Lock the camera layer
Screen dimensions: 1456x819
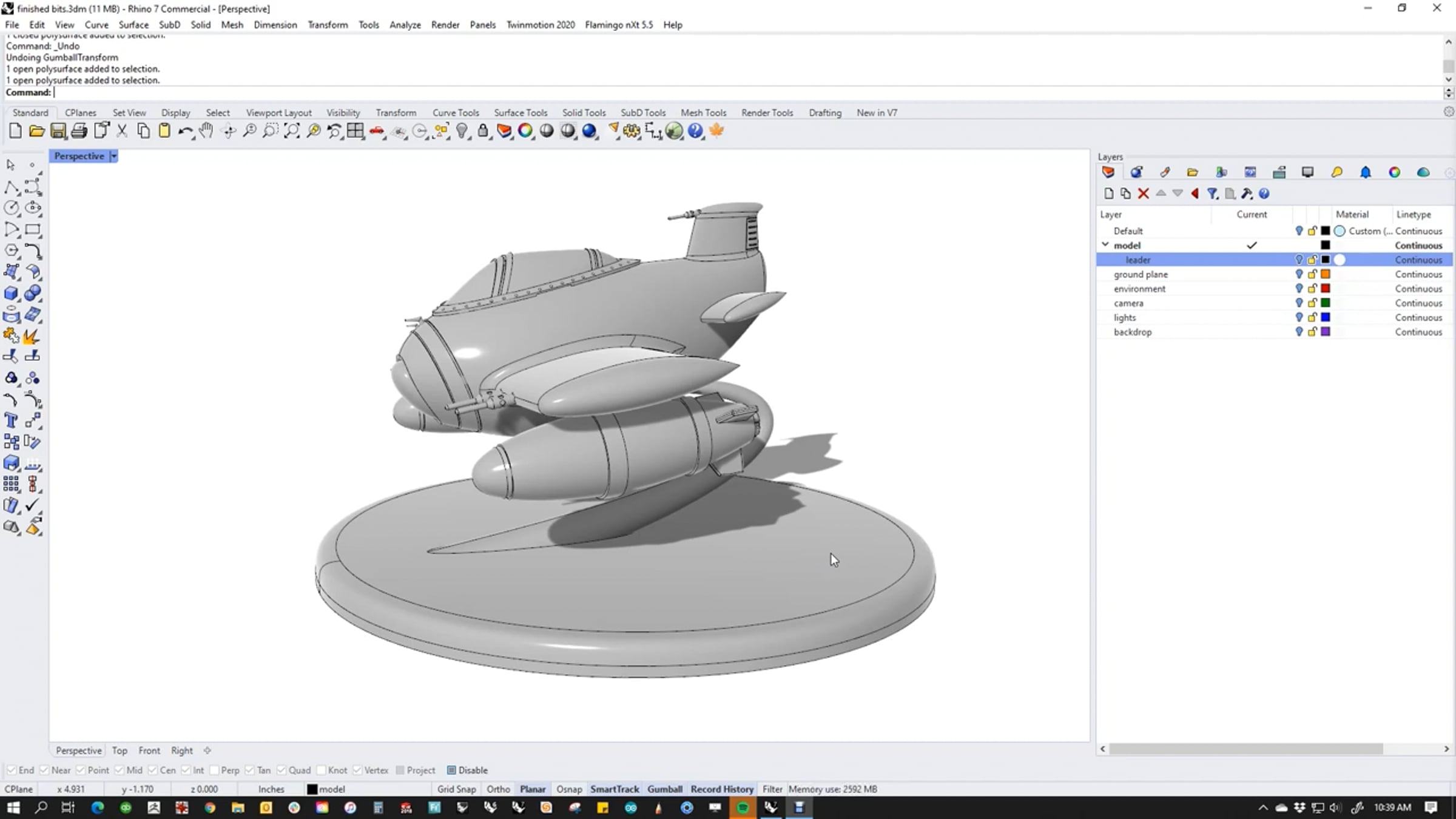point(1312,303)
